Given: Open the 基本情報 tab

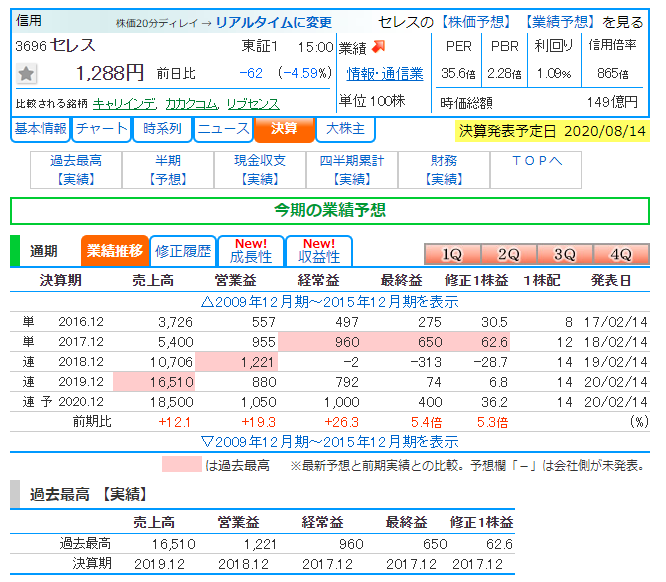Looking at the screenshot, I should pos(40,129).
